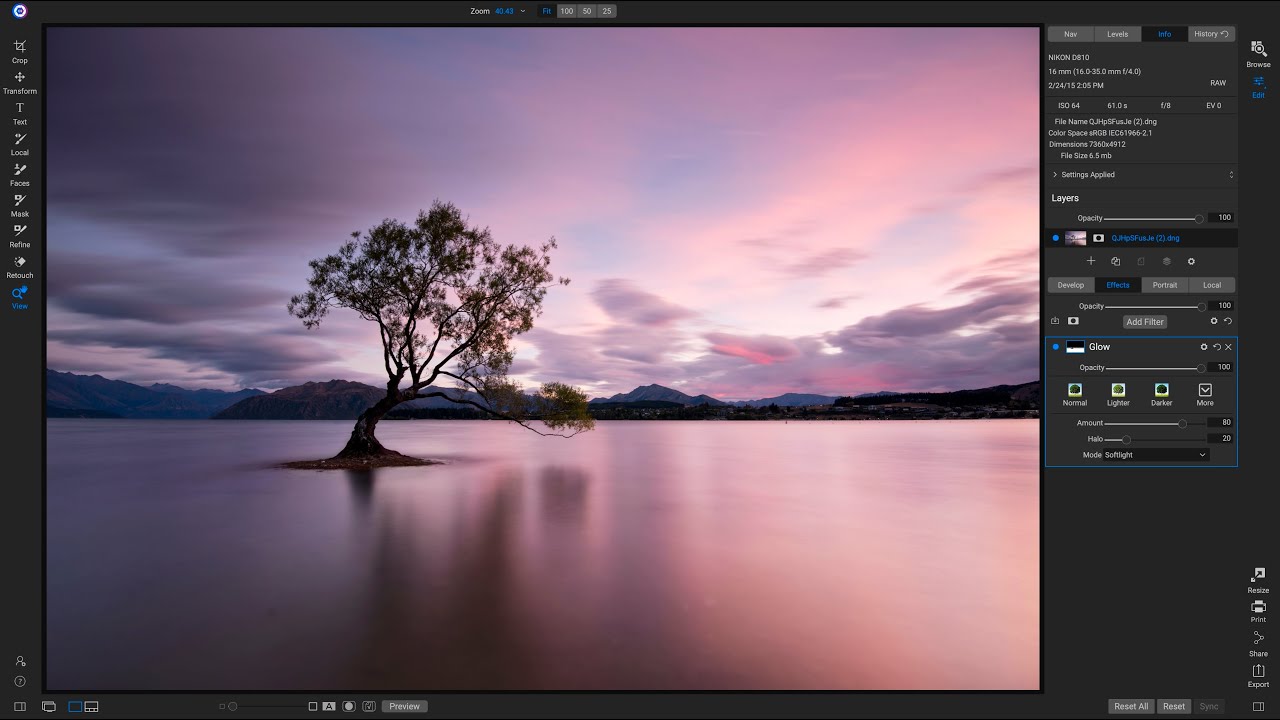Switch to the Develop tab

[x=1070, y=285]
